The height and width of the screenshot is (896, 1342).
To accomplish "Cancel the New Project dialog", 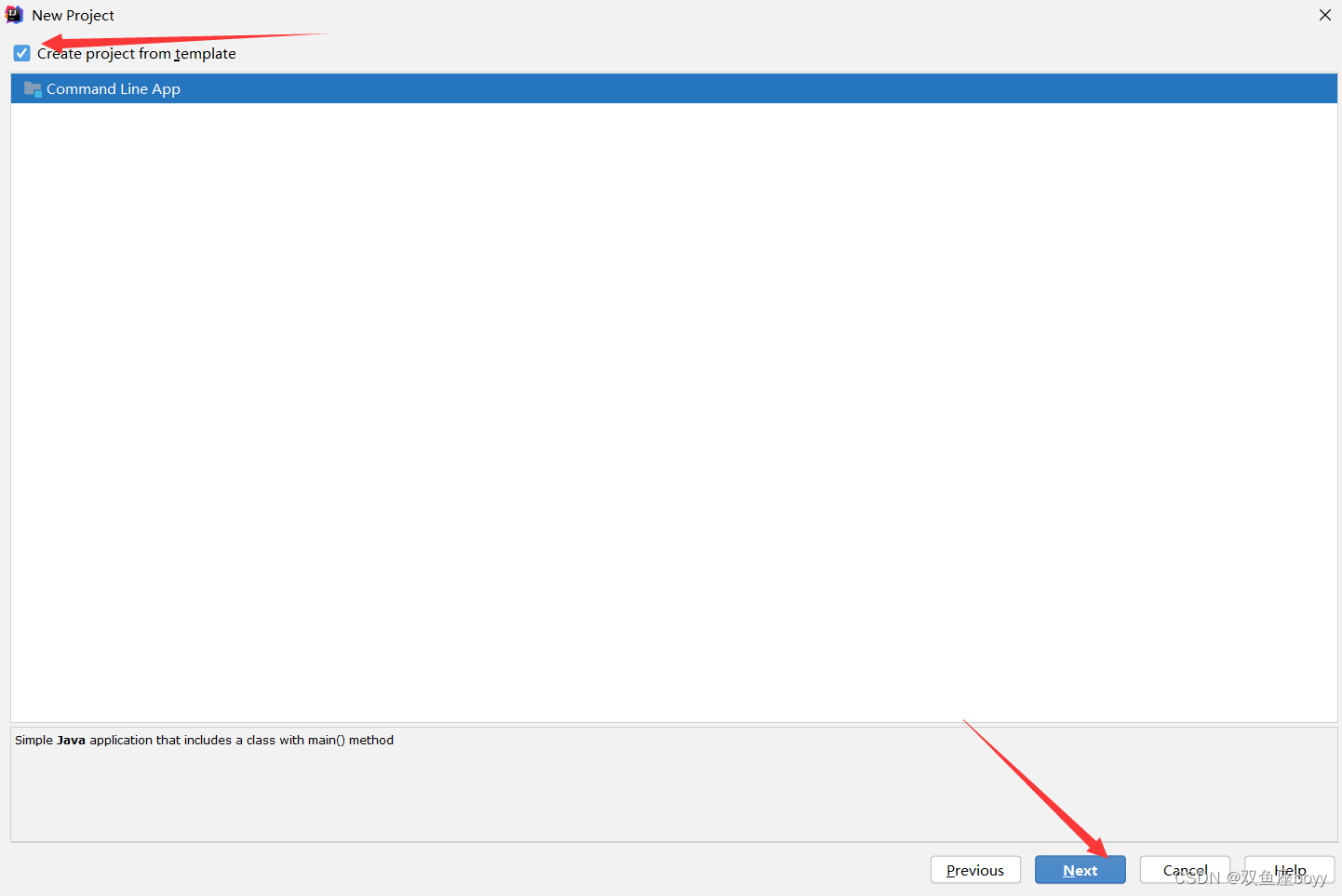I will click(x=1185, y=870).
